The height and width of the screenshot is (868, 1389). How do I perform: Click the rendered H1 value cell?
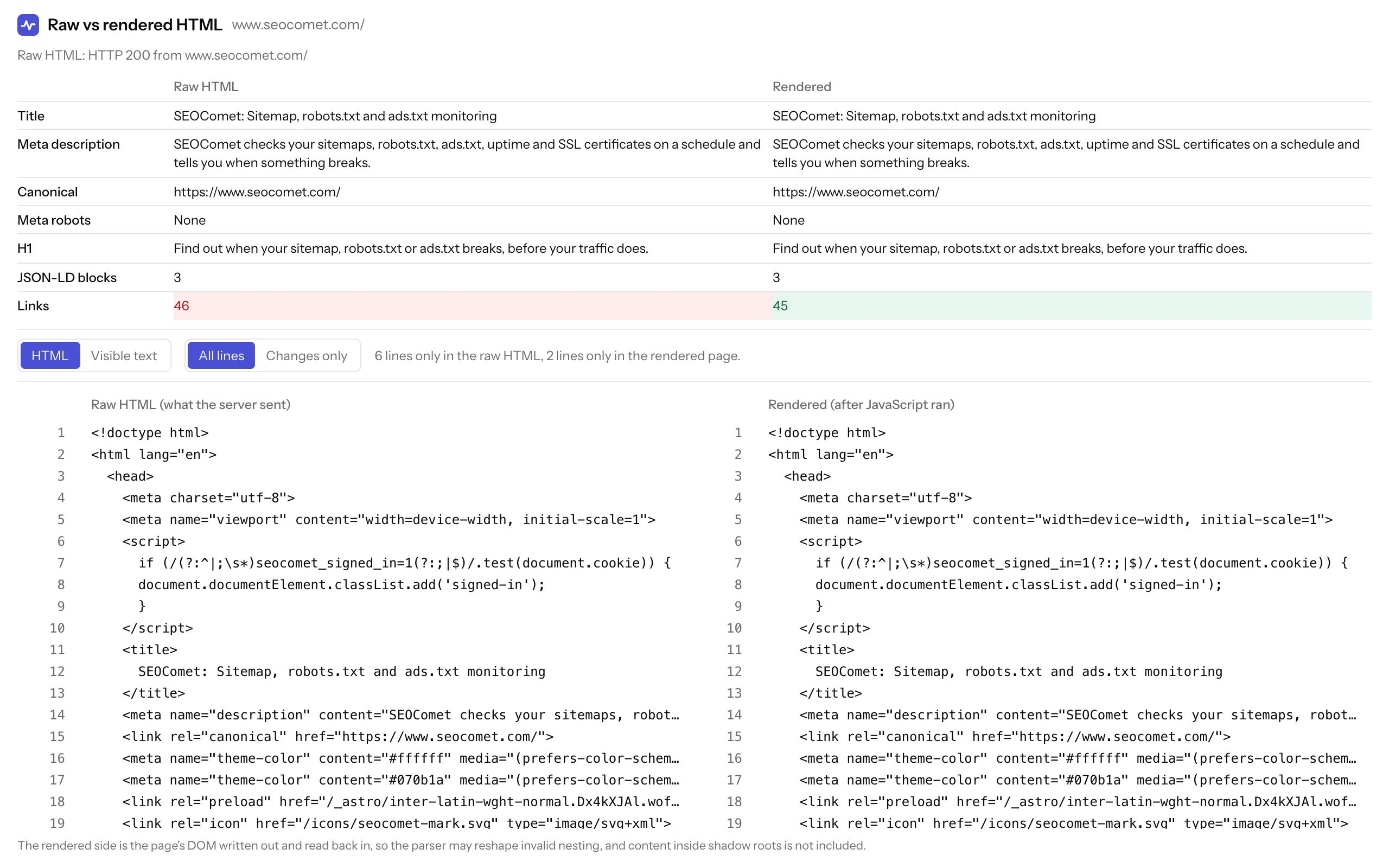pos(1010,248)
